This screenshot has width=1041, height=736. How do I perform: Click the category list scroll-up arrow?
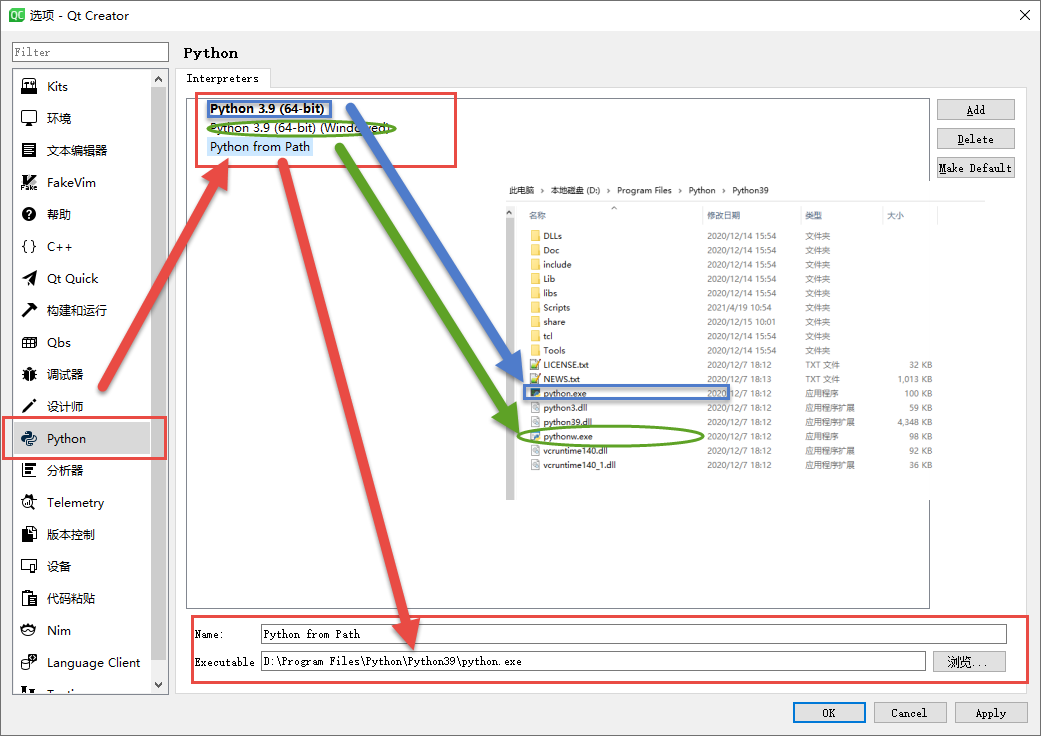[x=158, y=80]
